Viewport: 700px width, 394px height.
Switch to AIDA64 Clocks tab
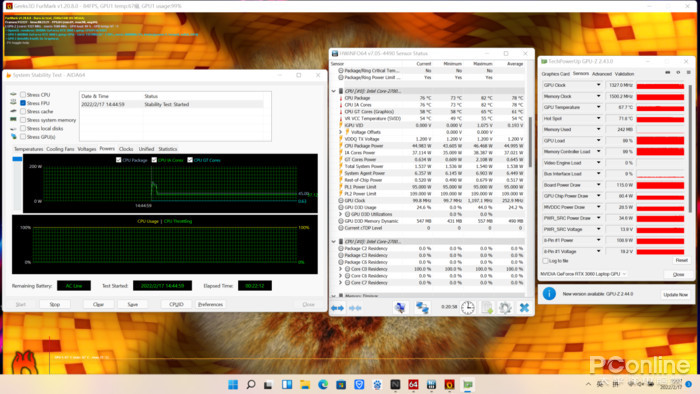tap(126, 149)
